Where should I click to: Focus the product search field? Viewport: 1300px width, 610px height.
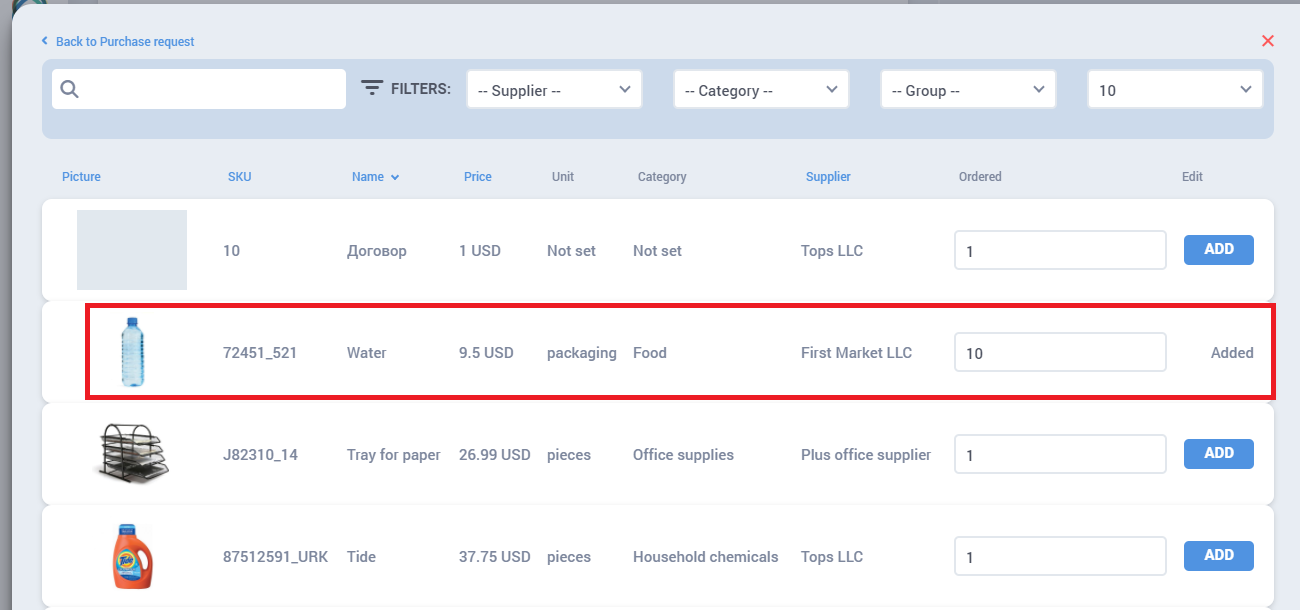[x=199, y=89]
